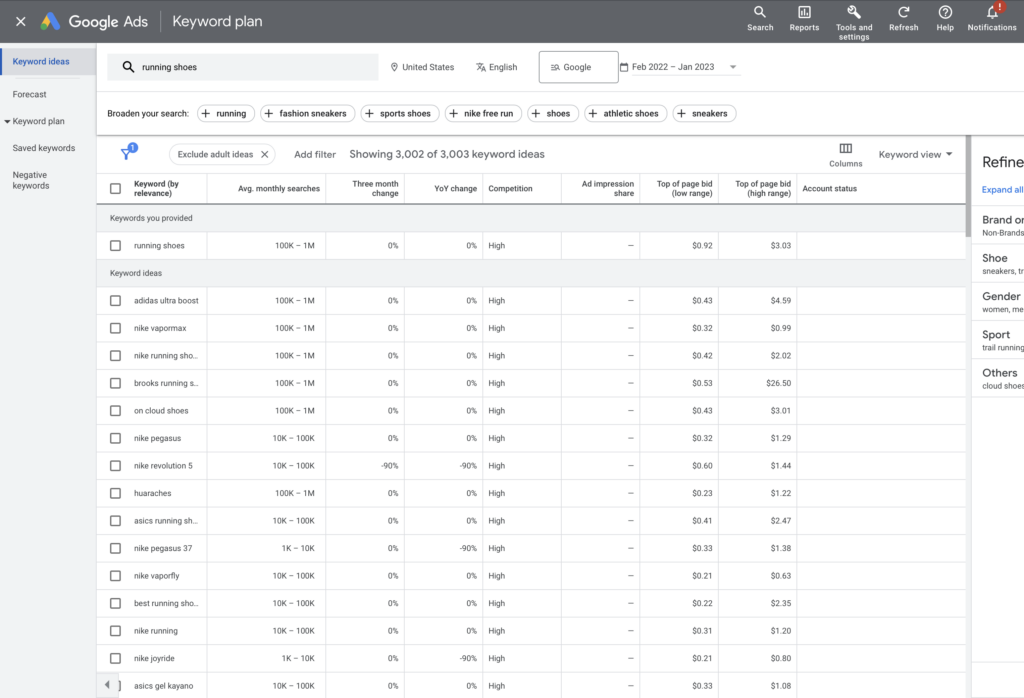The image size is (1024, 698).
Task: Check the adidas ultra boost row
Action: click(x=116, y=300)
